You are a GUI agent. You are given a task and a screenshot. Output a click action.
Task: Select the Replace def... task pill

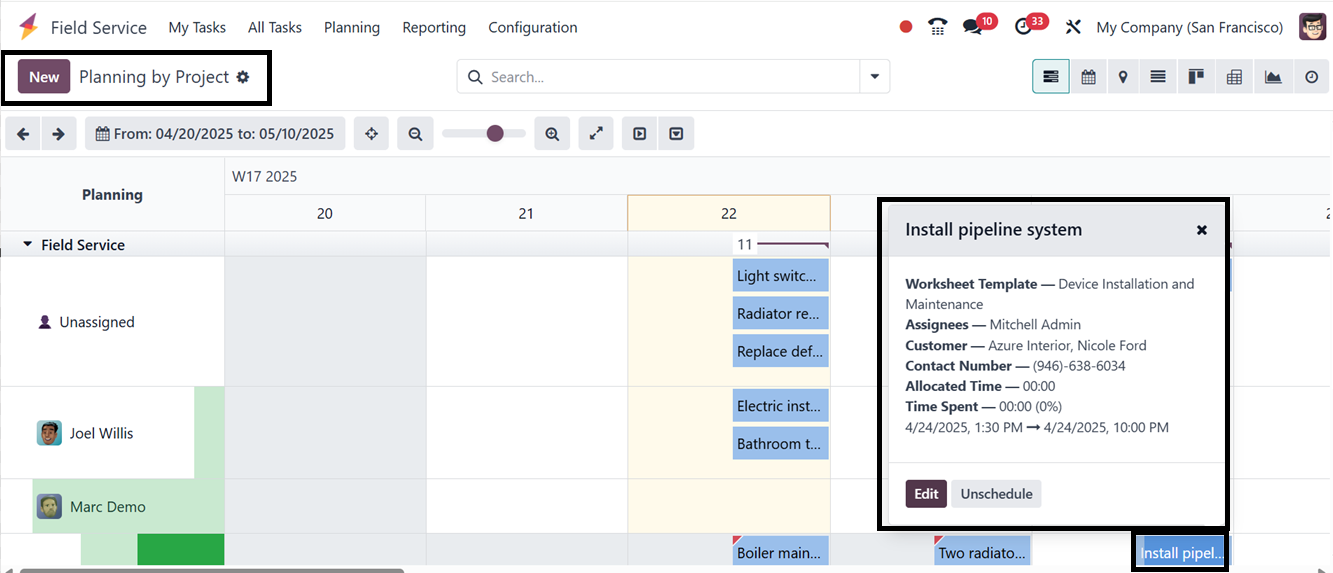[781, 351]
